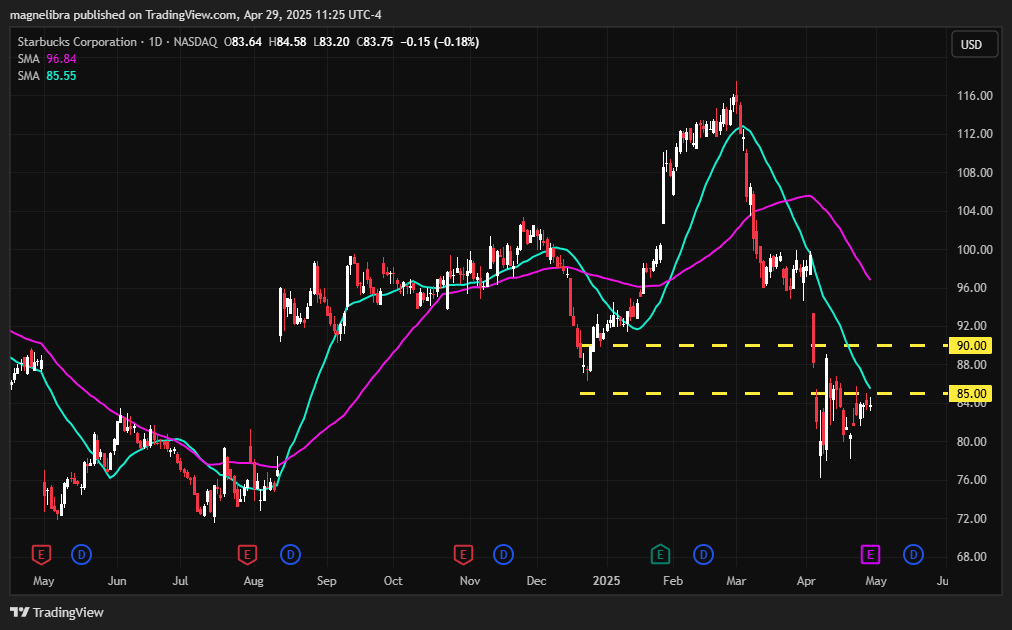Image resolution: width=1012 pixels, height=630 pixels.
Task: Click the open value O83.64
Action: [243, 42]
